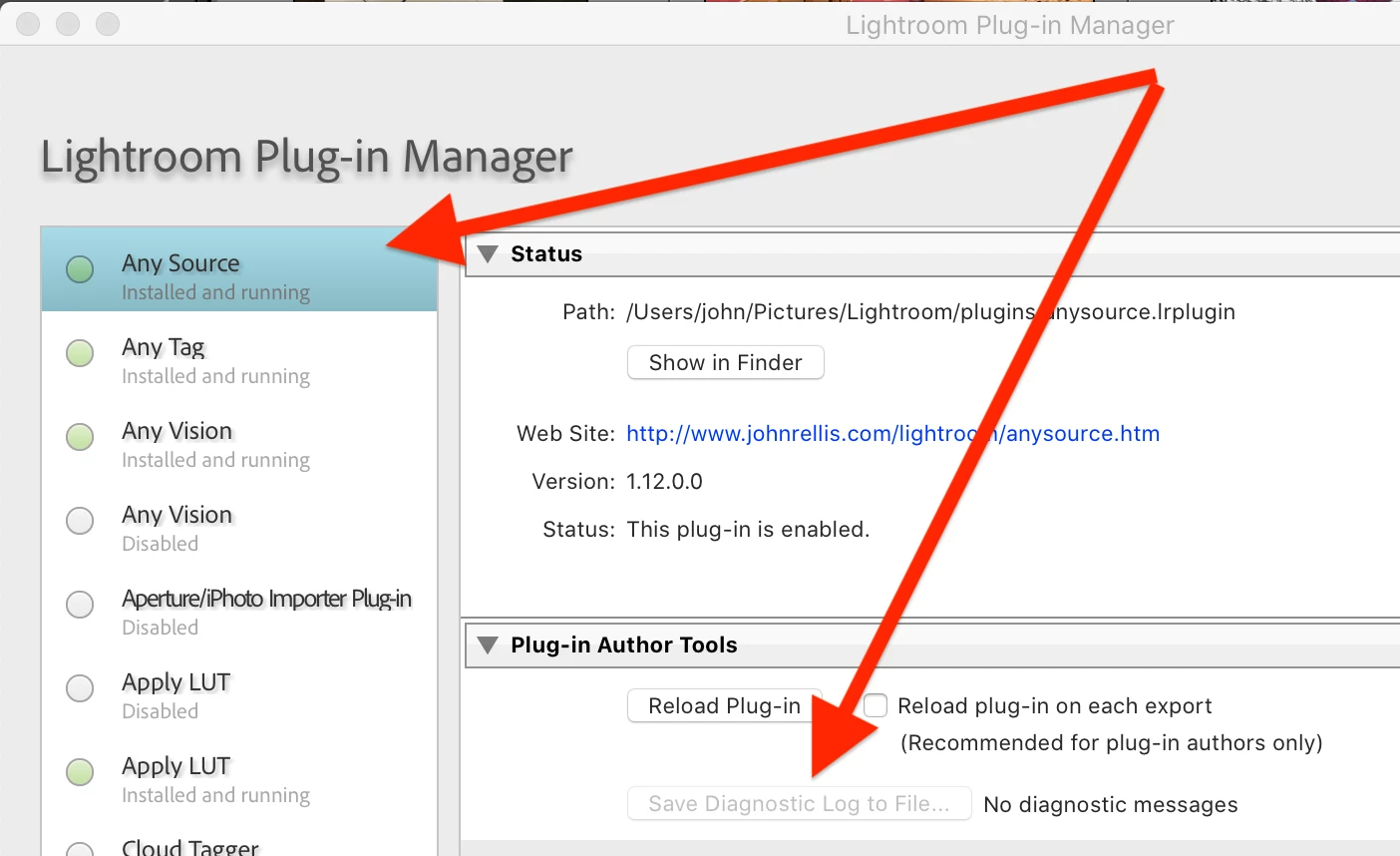1400x856 pixels.
Task: Click the Show in Finder button
Action: [x=726, y=362]
